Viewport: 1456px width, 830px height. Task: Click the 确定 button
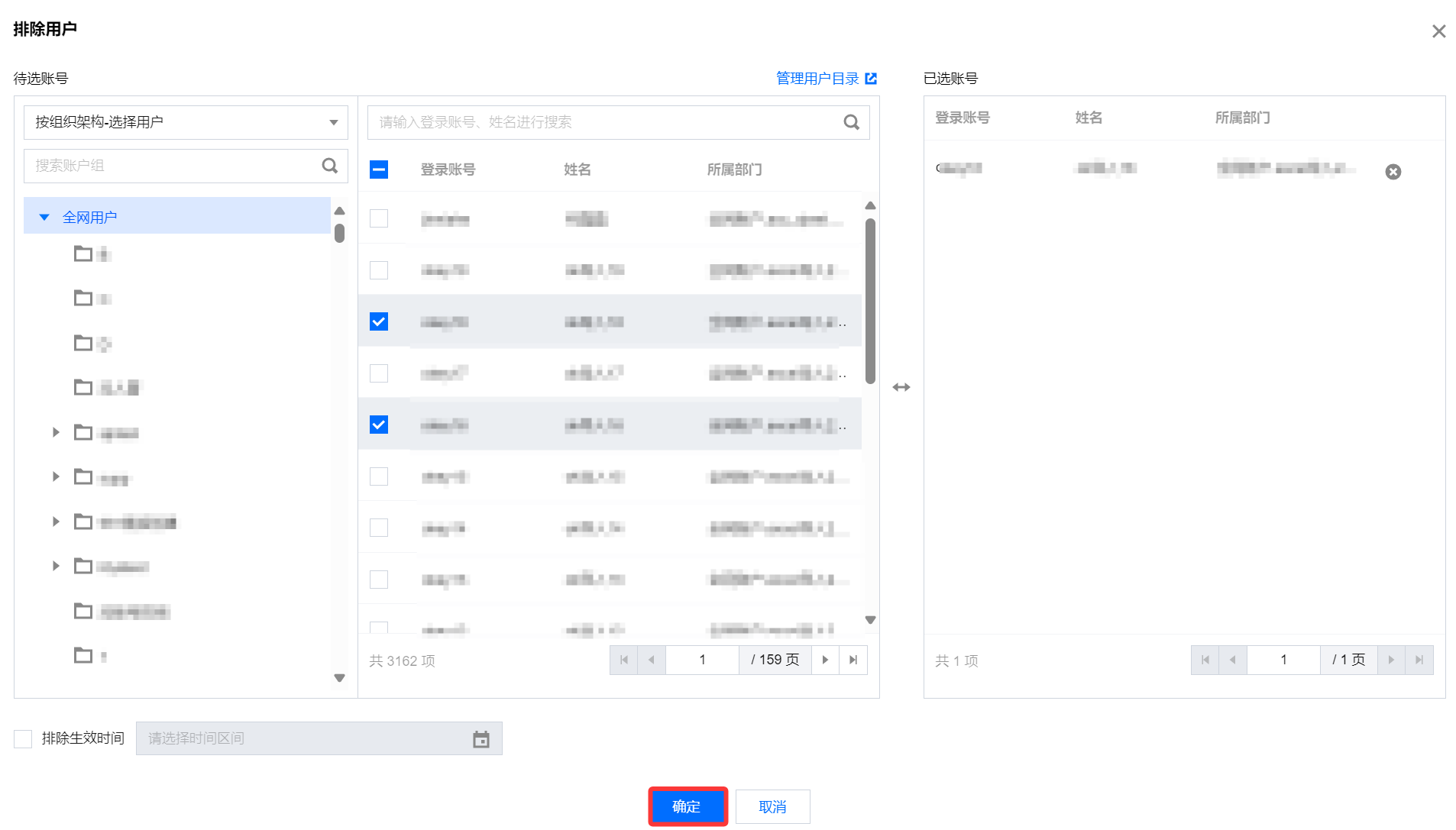(x=687, y=806)
